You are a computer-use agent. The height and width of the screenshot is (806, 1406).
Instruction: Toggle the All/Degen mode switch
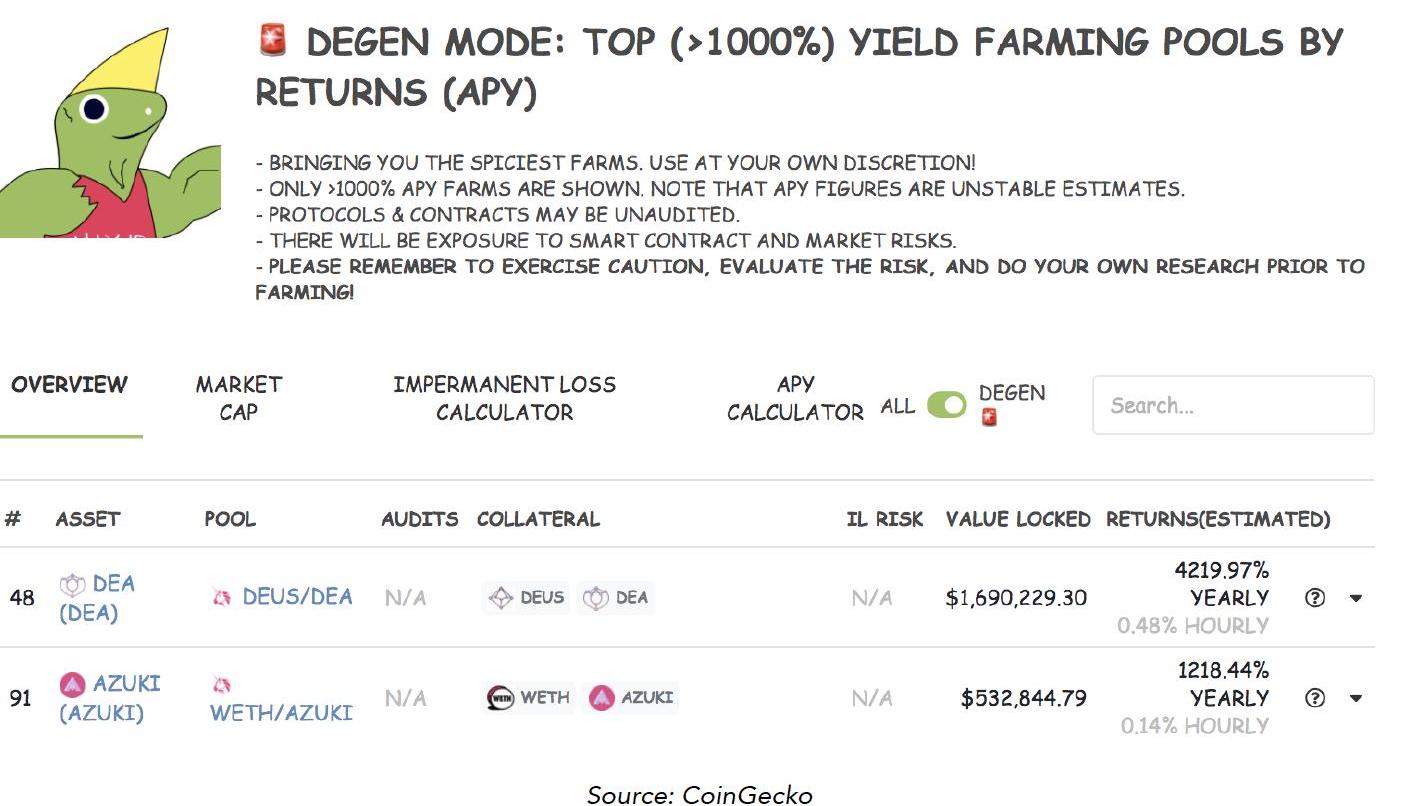coord(946,405)
